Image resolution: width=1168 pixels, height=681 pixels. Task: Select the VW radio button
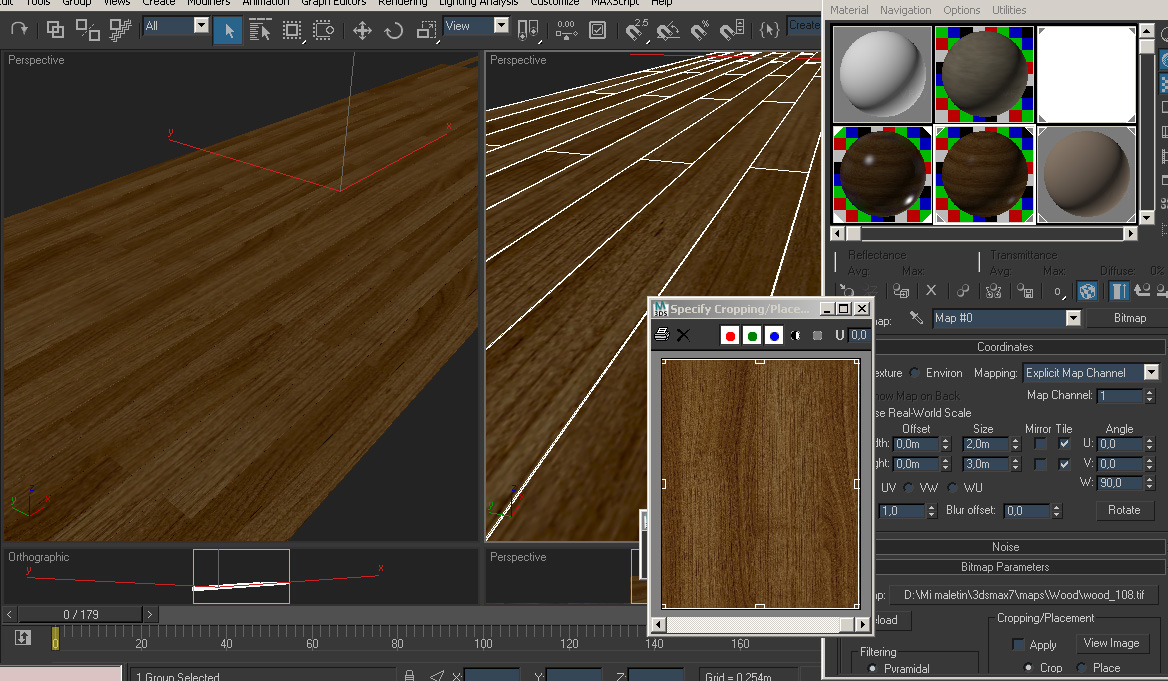pyautogui.click(x=908, y=487)
